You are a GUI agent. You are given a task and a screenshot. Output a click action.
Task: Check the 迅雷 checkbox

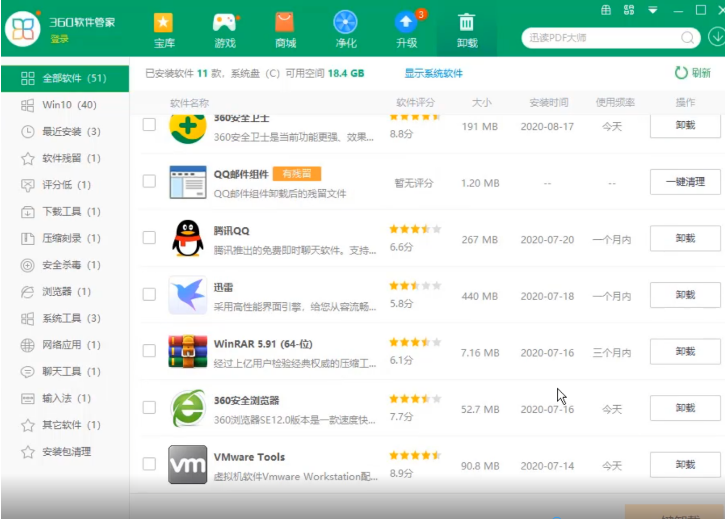point(149,294)
